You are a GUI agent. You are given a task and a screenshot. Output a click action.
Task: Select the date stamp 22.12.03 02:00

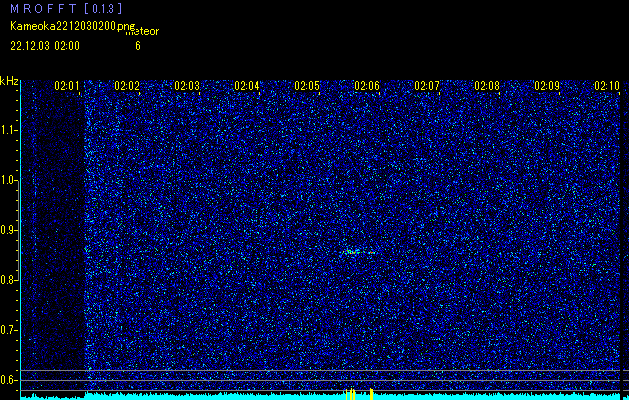point(45,46)
